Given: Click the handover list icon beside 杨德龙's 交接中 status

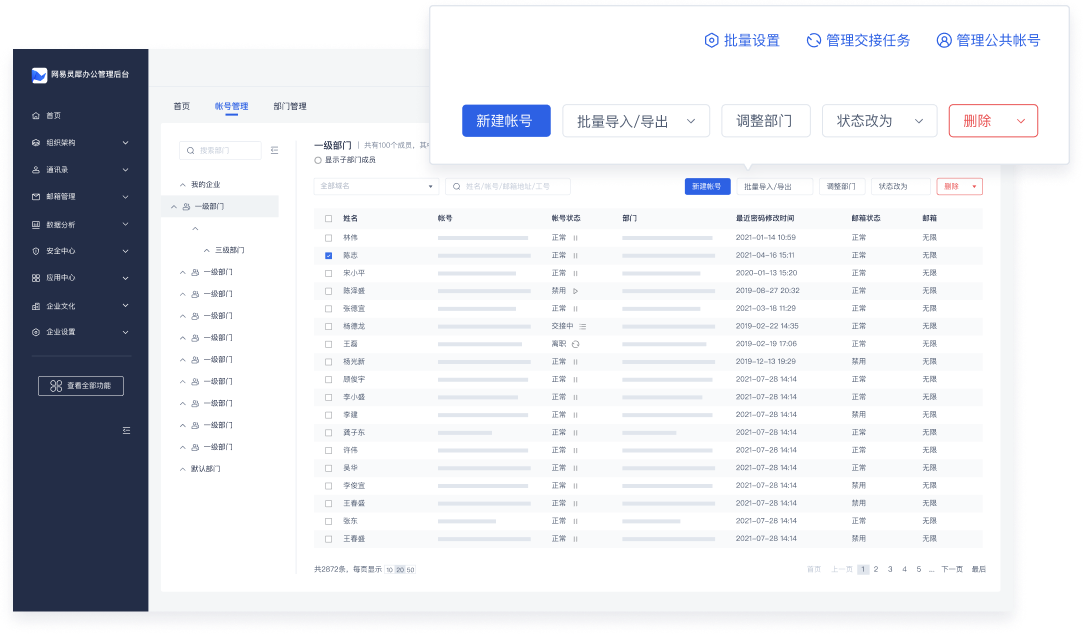Looking at the screenshot, I should (582, 326).
